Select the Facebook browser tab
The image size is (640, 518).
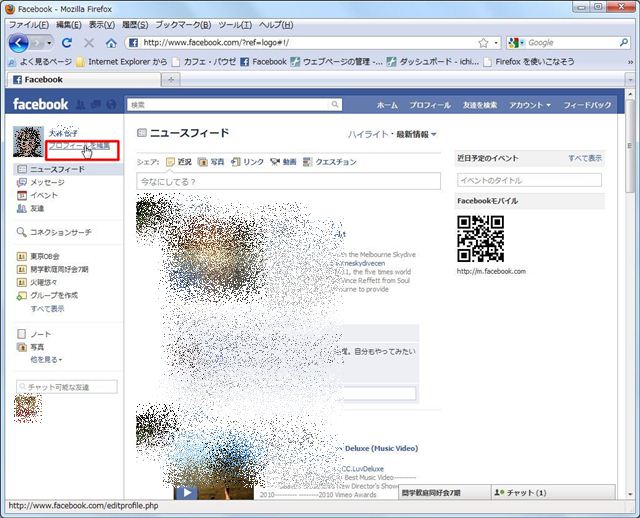(x=84, y=80)
